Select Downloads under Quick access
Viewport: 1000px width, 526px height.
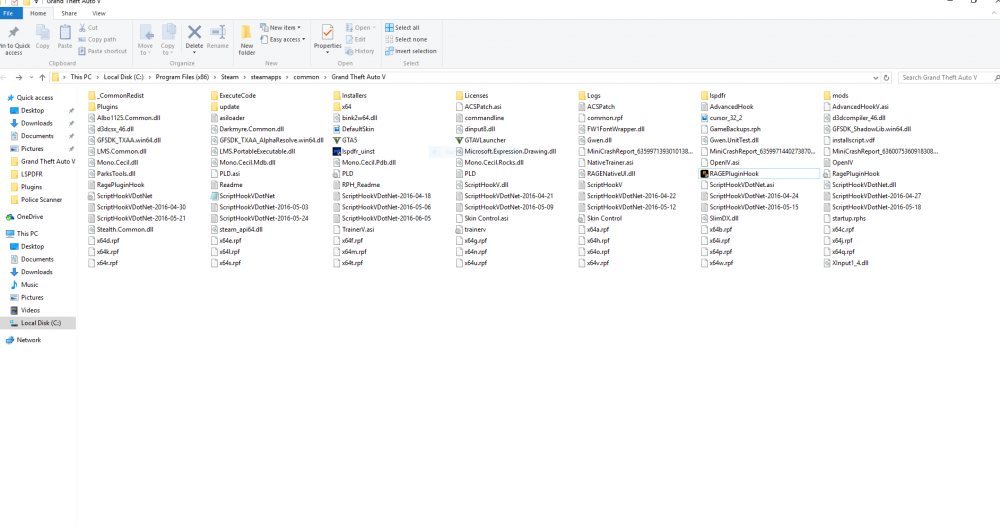[36, 123]
